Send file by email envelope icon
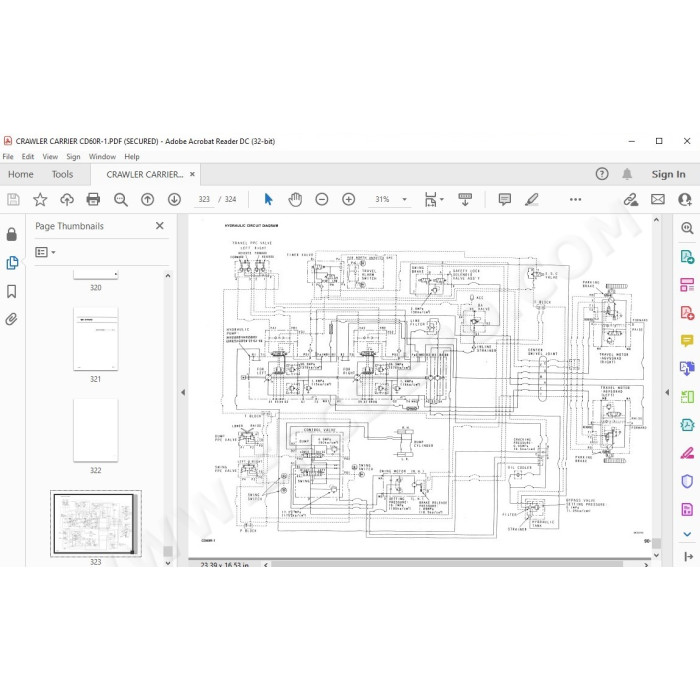 (x=658, y=199)
